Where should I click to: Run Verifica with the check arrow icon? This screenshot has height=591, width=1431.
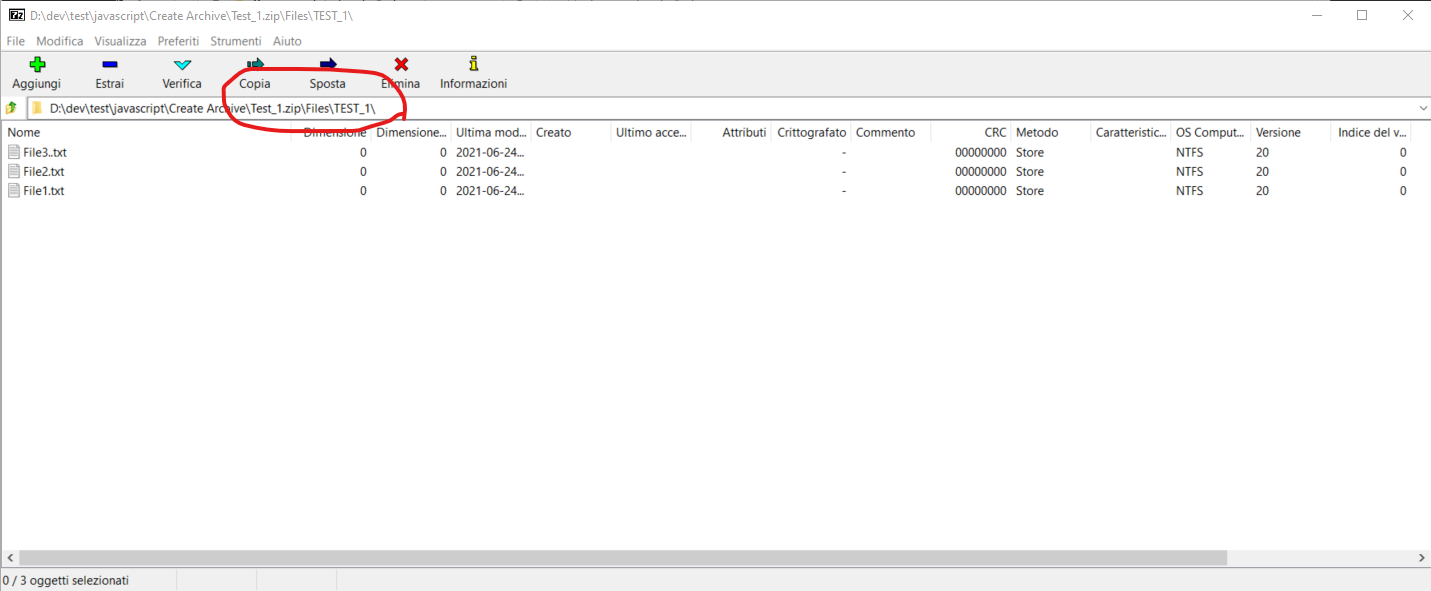click(182, 65)
